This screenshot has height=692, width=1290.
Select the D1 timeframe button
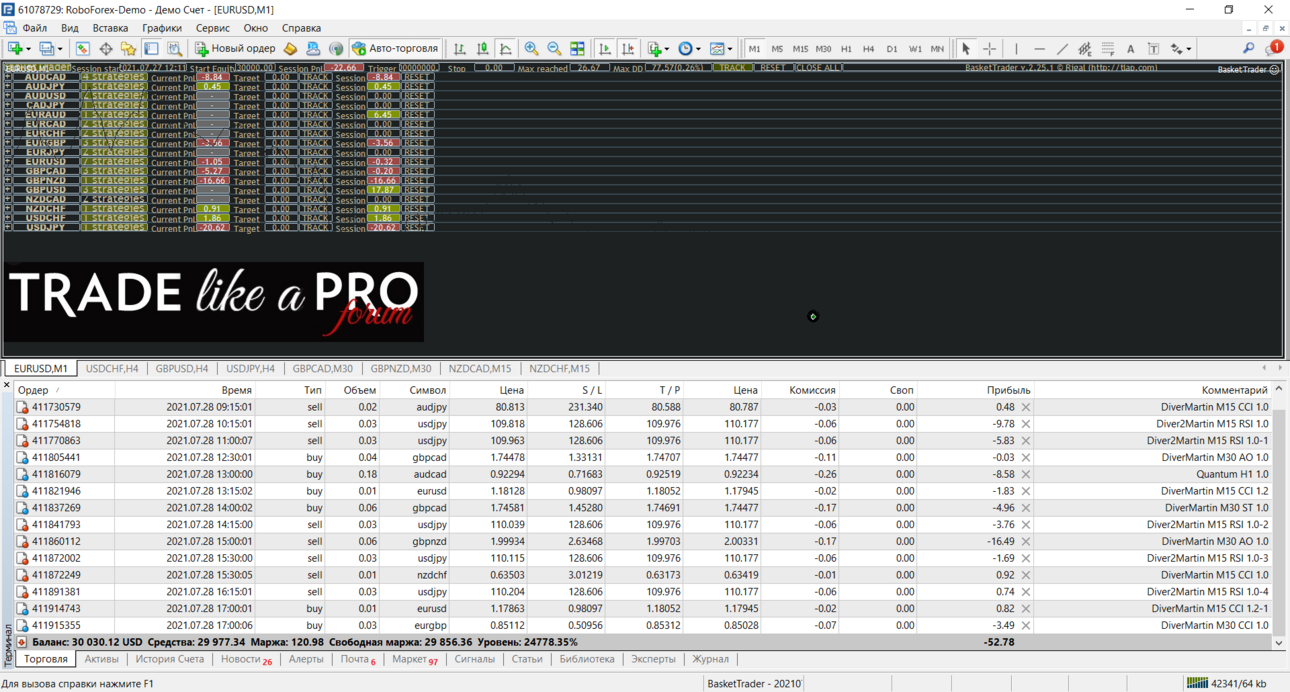891,48
